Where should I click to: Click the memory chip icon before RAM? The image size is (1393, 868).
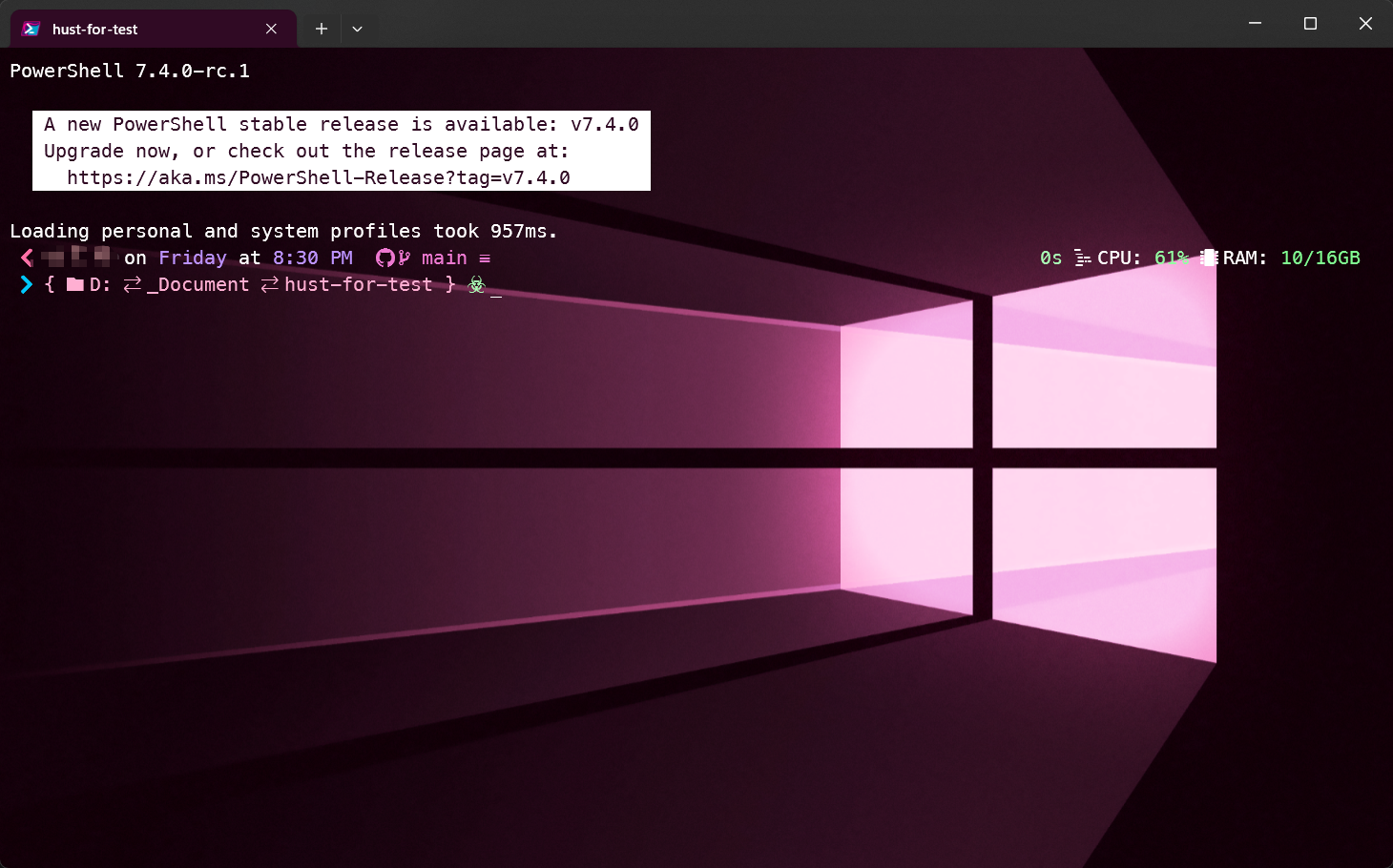1209,258
